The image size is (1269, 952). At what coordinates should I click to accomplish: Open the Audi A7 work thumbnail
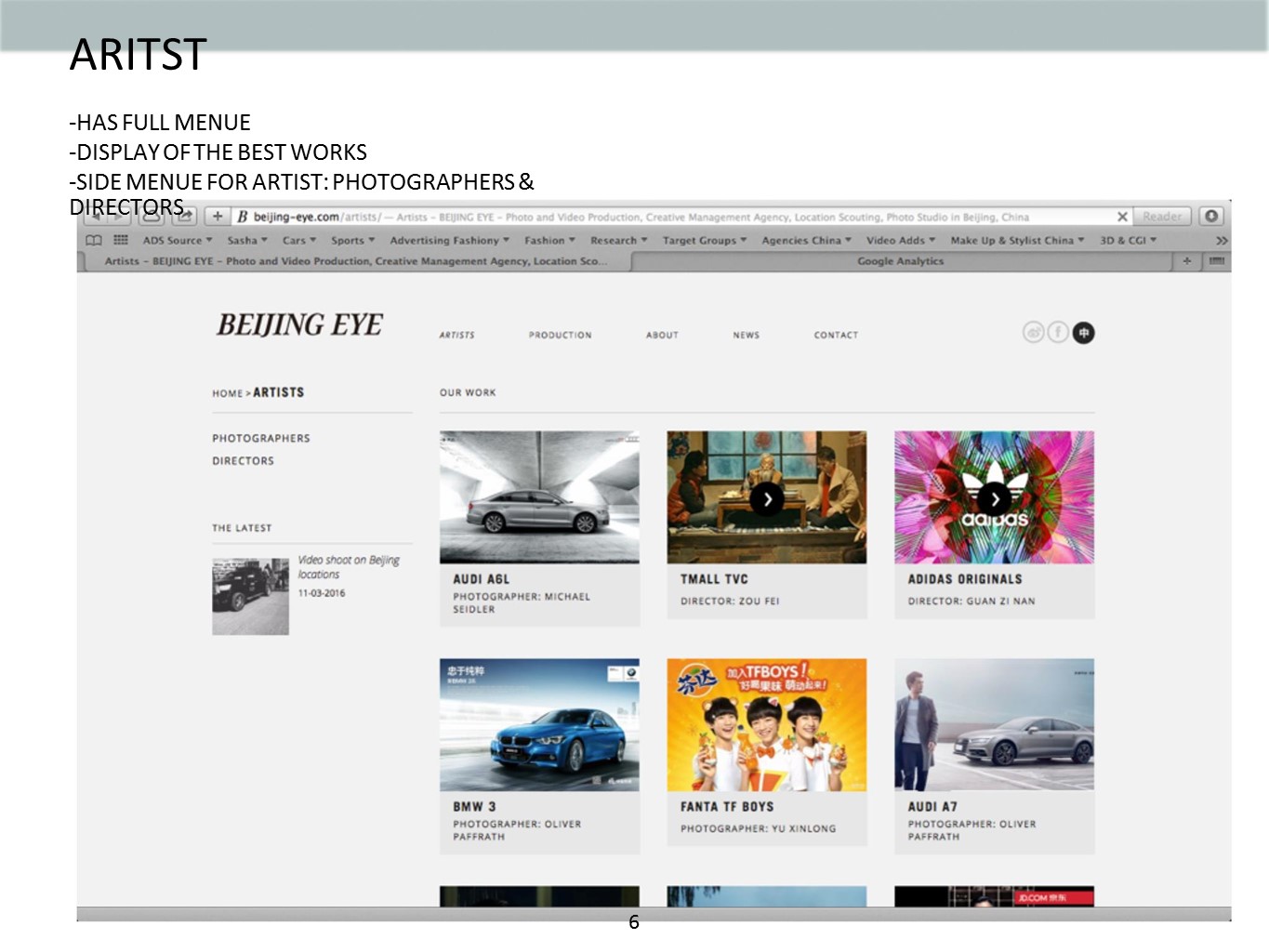(995, 724)
